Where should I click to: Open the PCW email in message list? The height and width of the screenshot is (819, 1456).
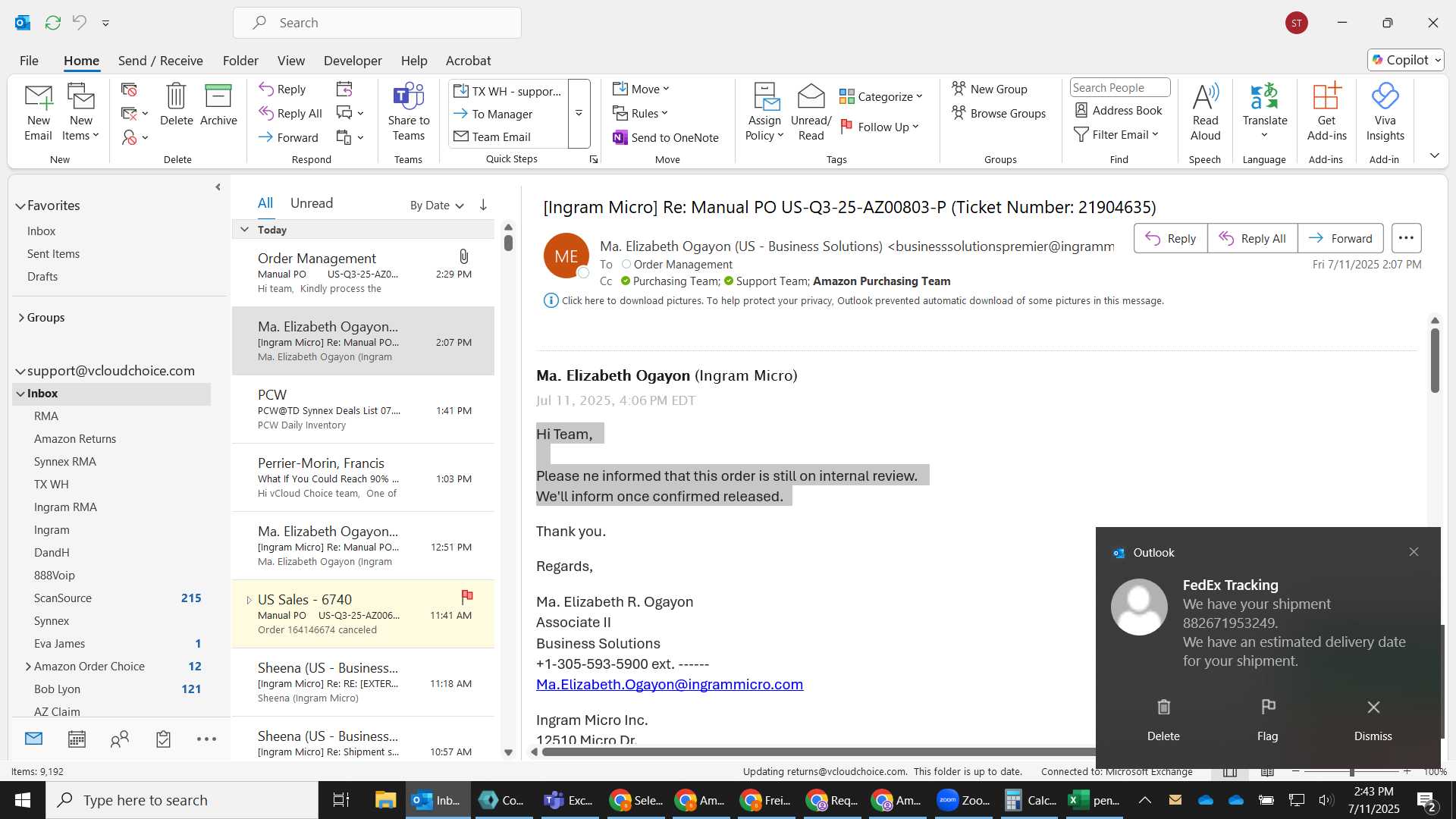(x=363, y=409)
